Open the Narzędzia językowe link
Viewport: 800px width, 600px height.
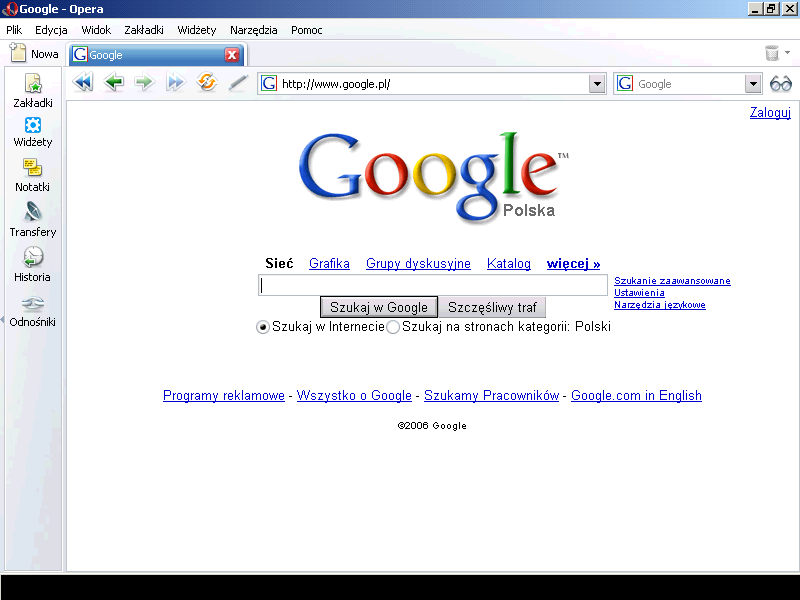click(x=660, y=305)
